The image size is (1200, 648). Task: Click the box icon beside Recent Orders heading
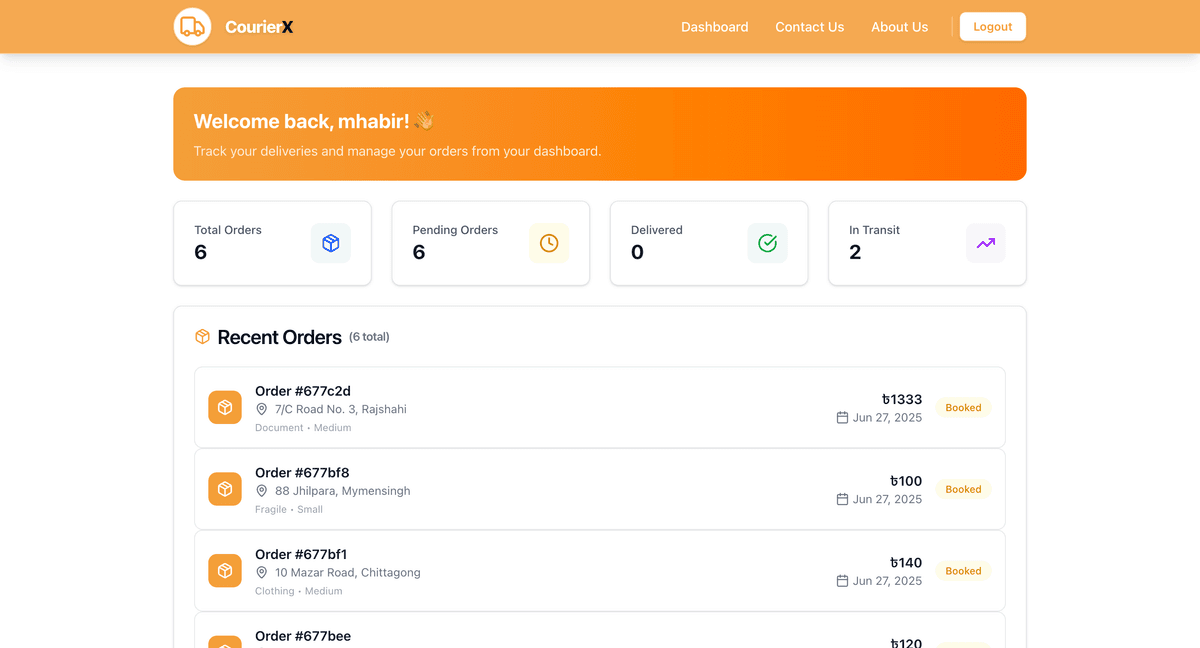tap(202, 337)
